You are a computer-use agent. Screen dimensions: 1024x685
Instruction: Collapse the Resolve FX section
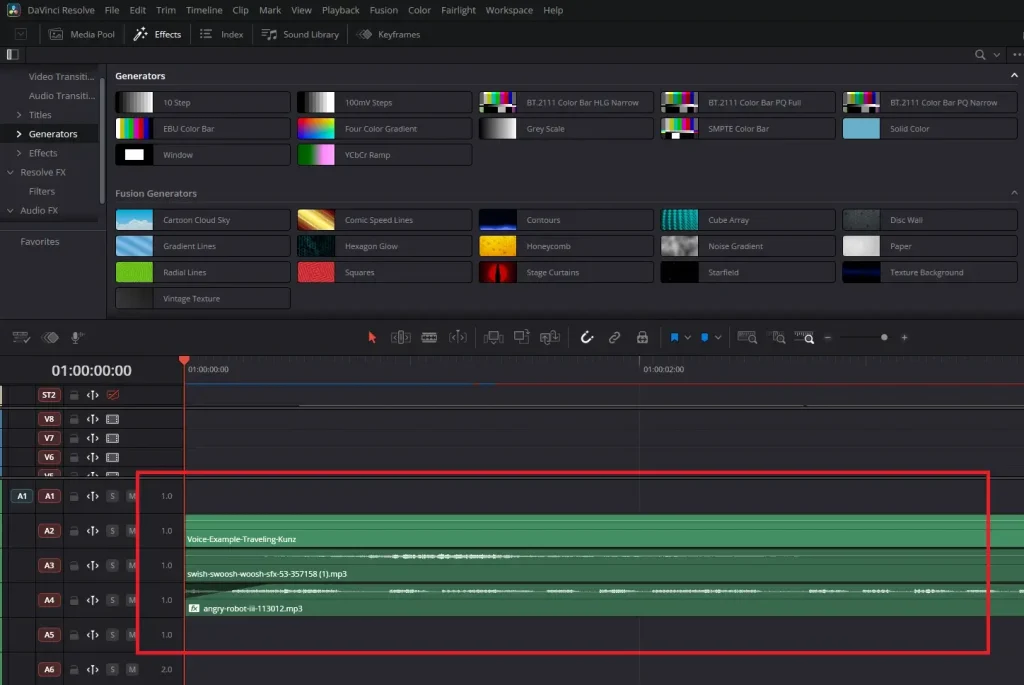coord(10,172)
